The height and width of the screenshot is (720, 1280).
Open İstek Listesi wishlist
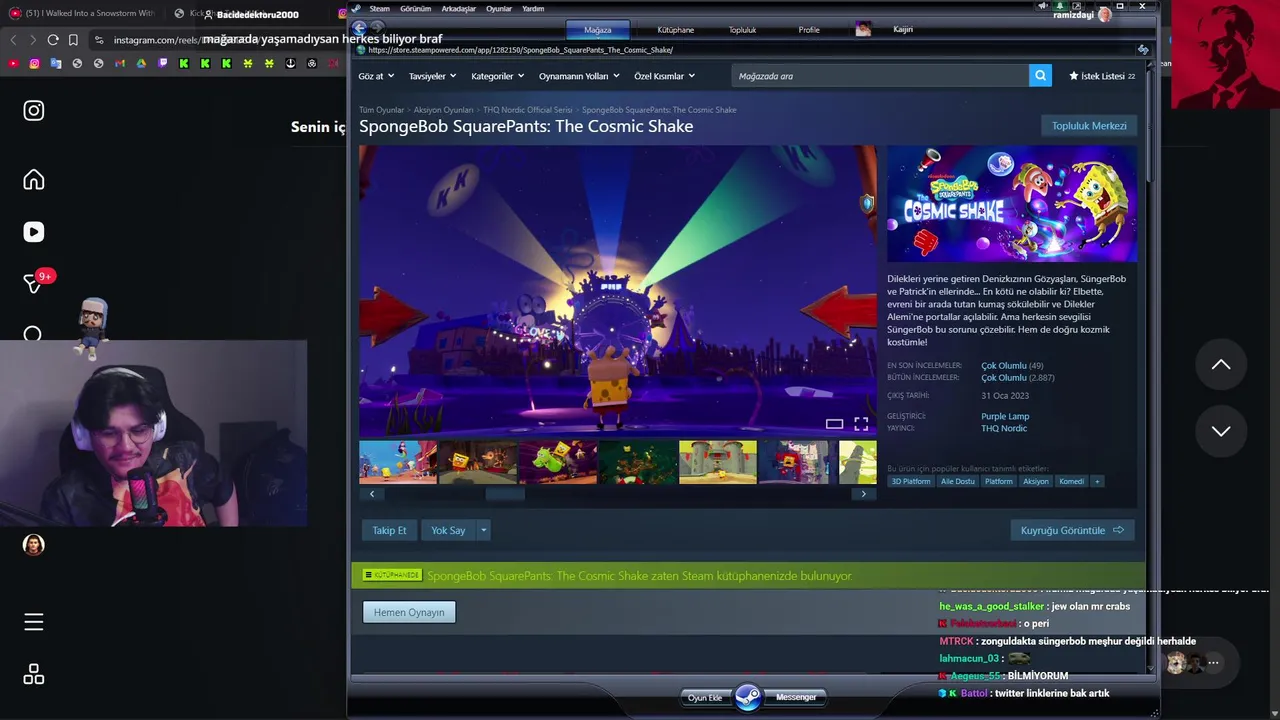(1102, 76)
